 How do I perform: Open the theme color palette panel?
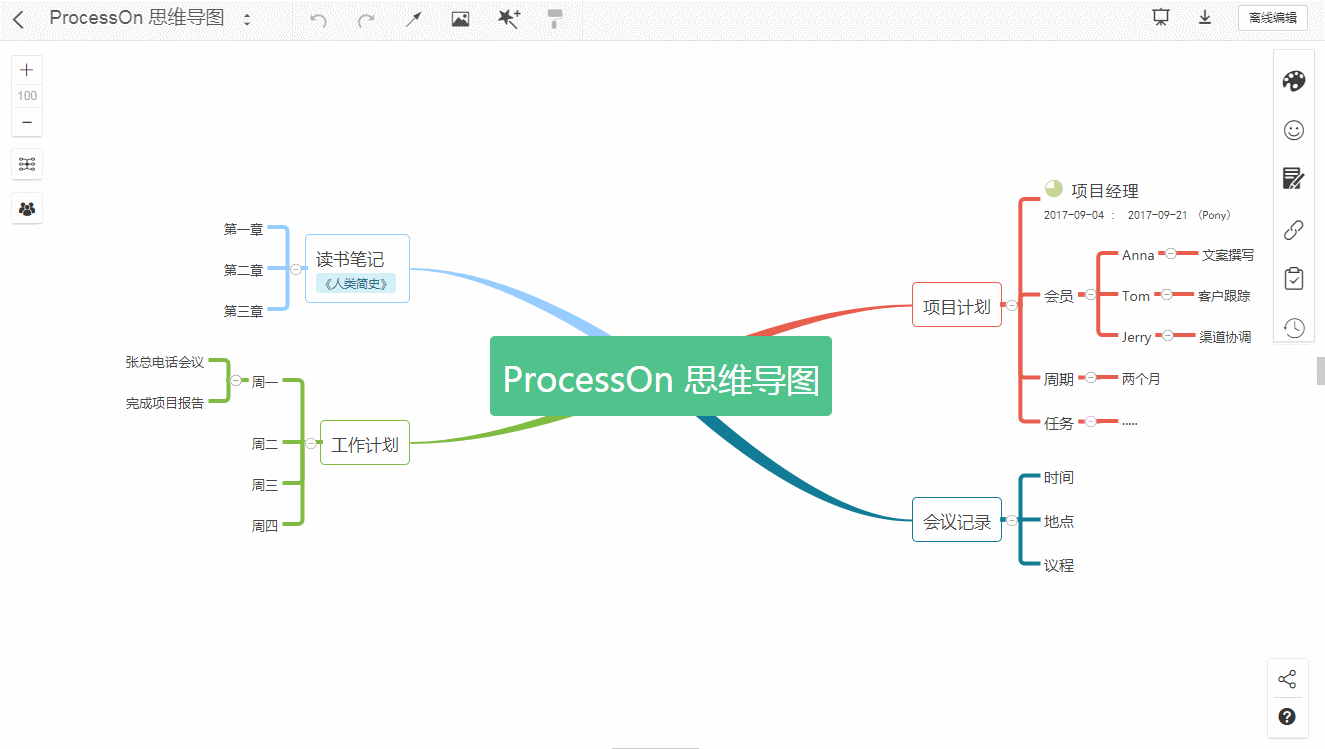pos(1294,82)
